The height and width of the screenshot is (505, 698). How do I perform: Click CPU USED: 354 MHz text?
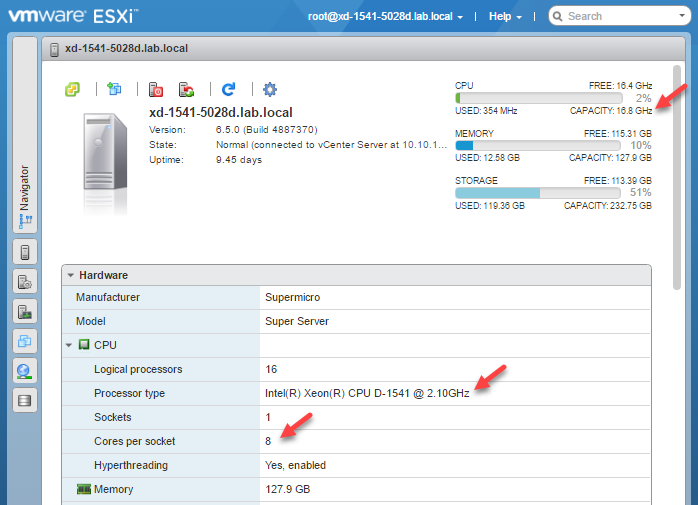(486, 110)
